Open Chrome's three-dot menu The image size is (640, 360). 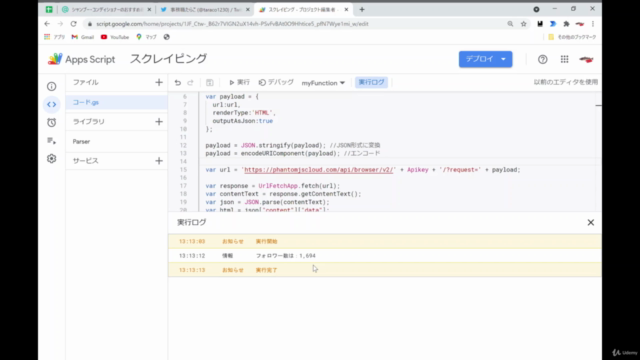click(593, 24)
